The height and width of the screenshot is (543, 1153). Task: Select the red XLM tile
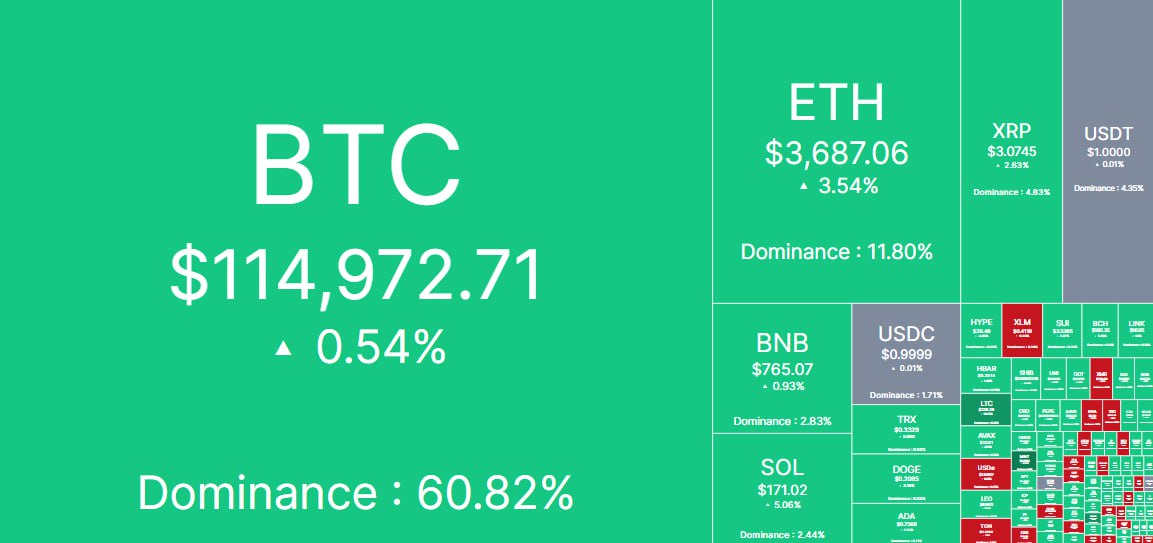(x=1021, y=330)
